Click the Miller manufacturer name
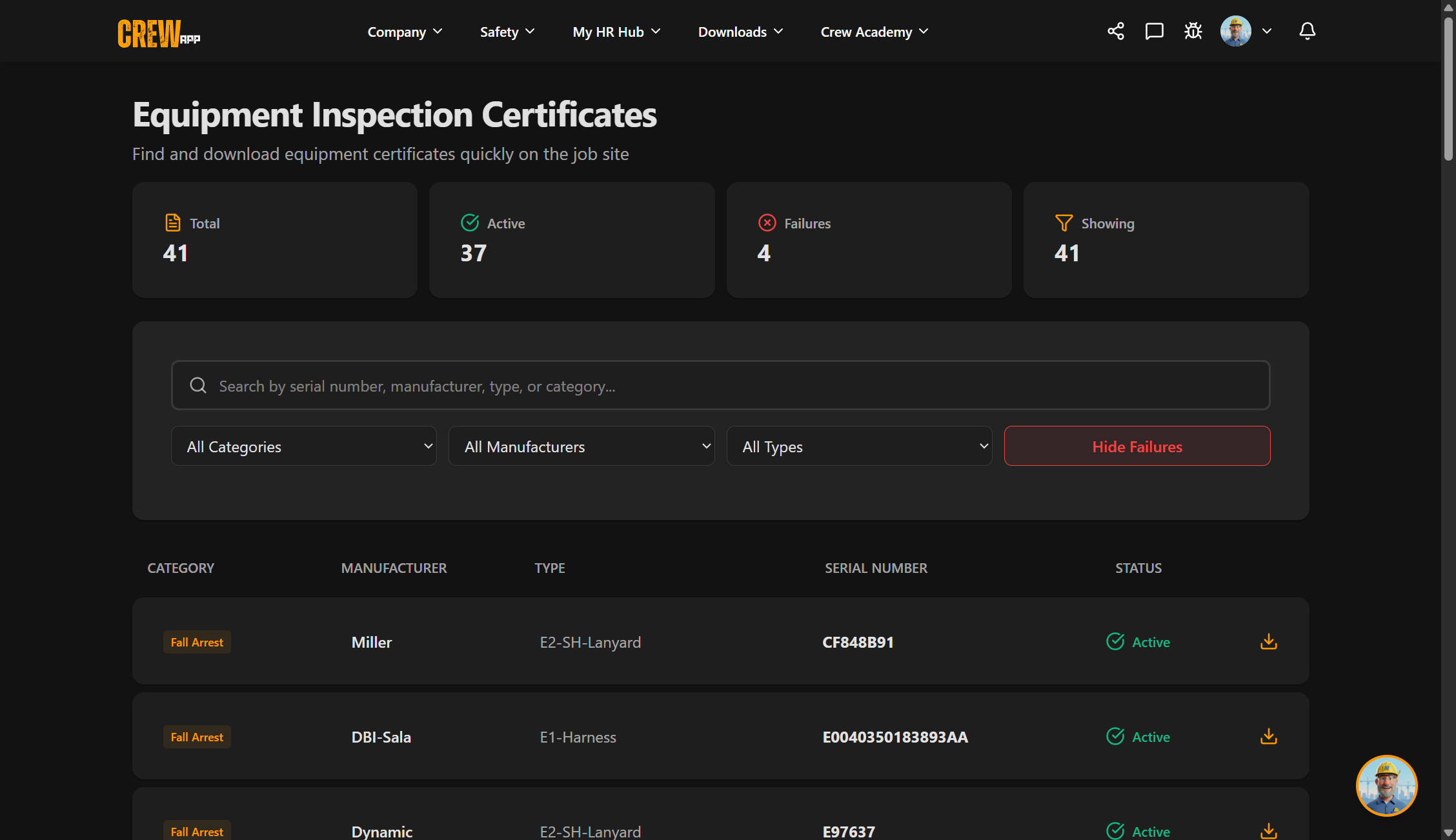 click(x=372, y=642)
